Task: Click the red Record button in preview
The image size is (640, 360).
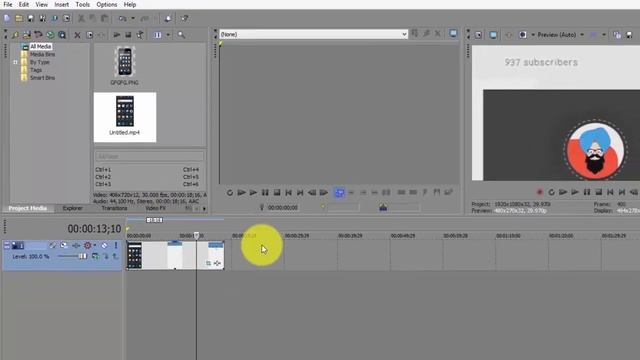Action: (x=540, y=192)
